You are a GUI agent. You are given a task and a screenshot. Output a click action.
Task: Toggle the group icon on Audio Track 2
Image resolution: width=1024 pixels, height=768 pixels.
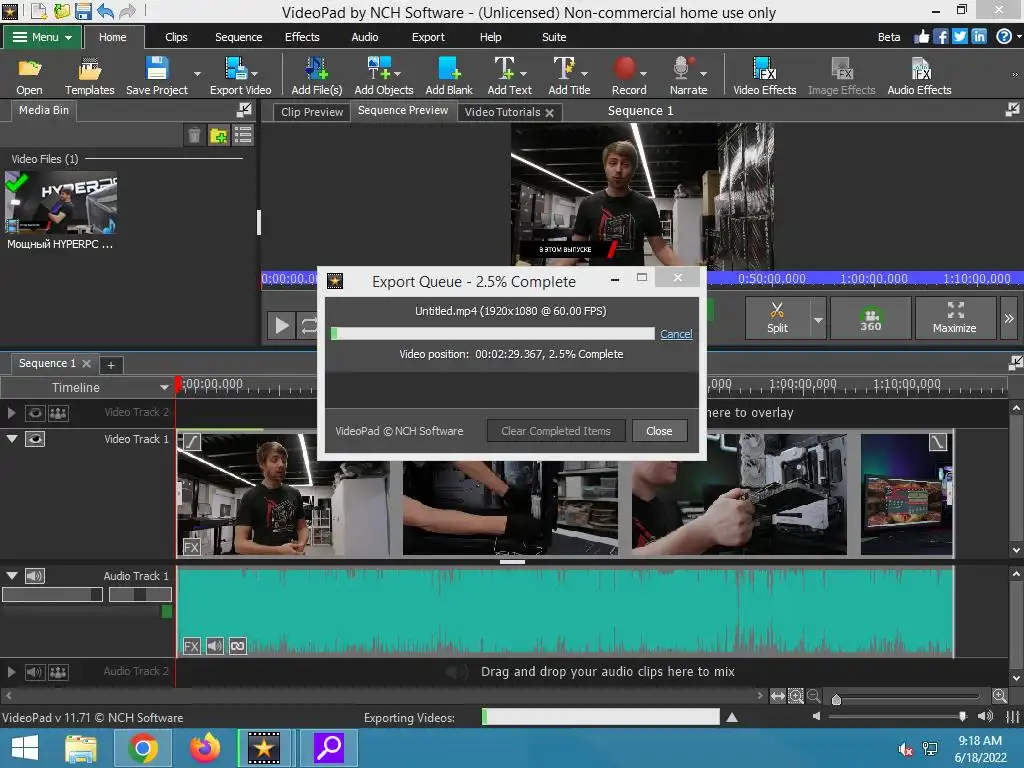(x=58, y=671)
